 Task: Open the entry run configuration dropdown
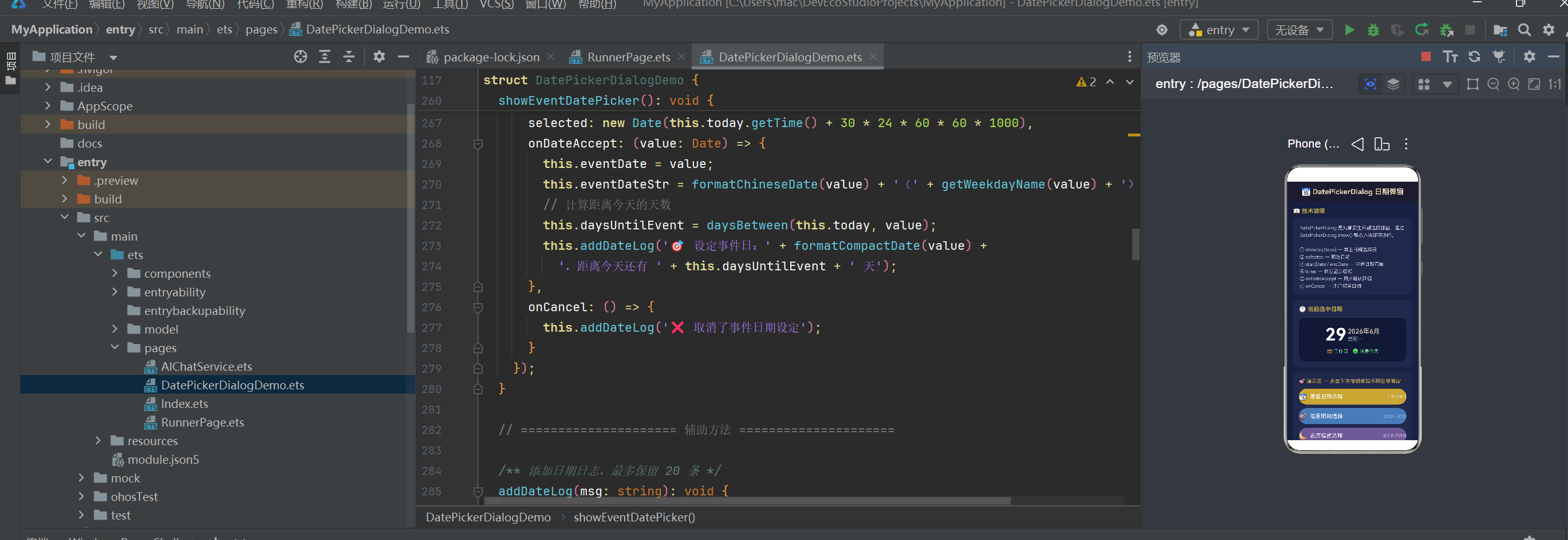coord(1218,30)
